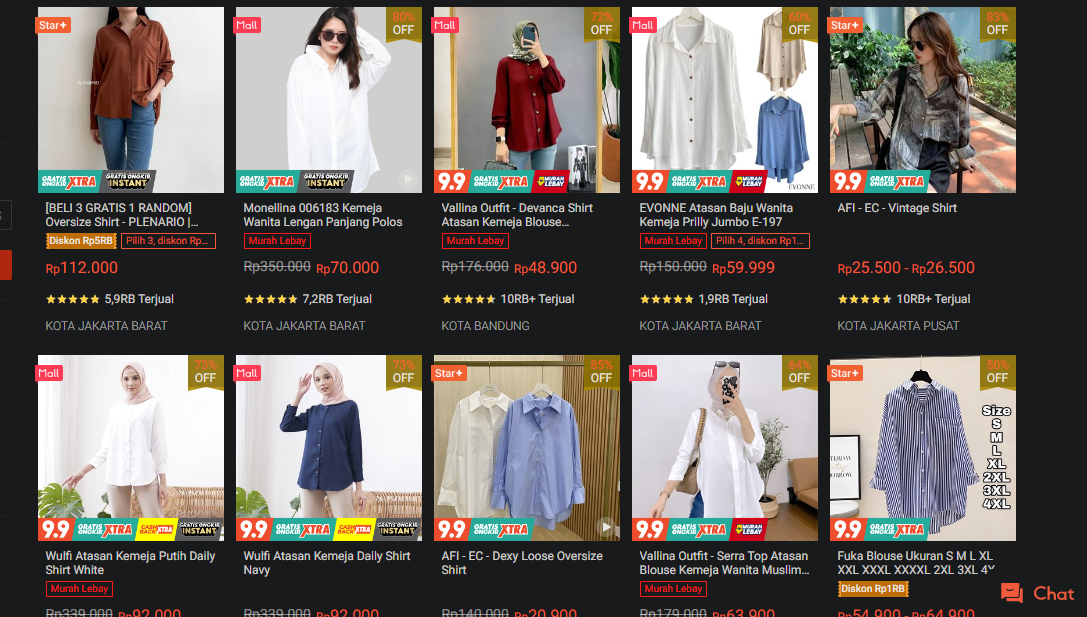Click Mall badge on Wulfi Navy shirt
Viewport: 1087px width, 617px height.
[247, 373]
